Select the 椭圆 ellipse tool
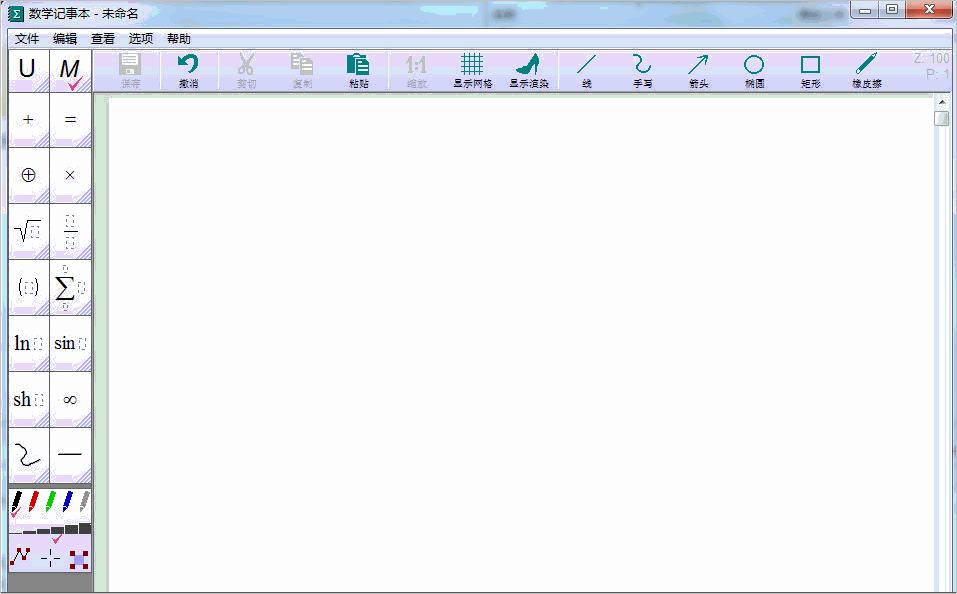957x594 pixels. 754,70
